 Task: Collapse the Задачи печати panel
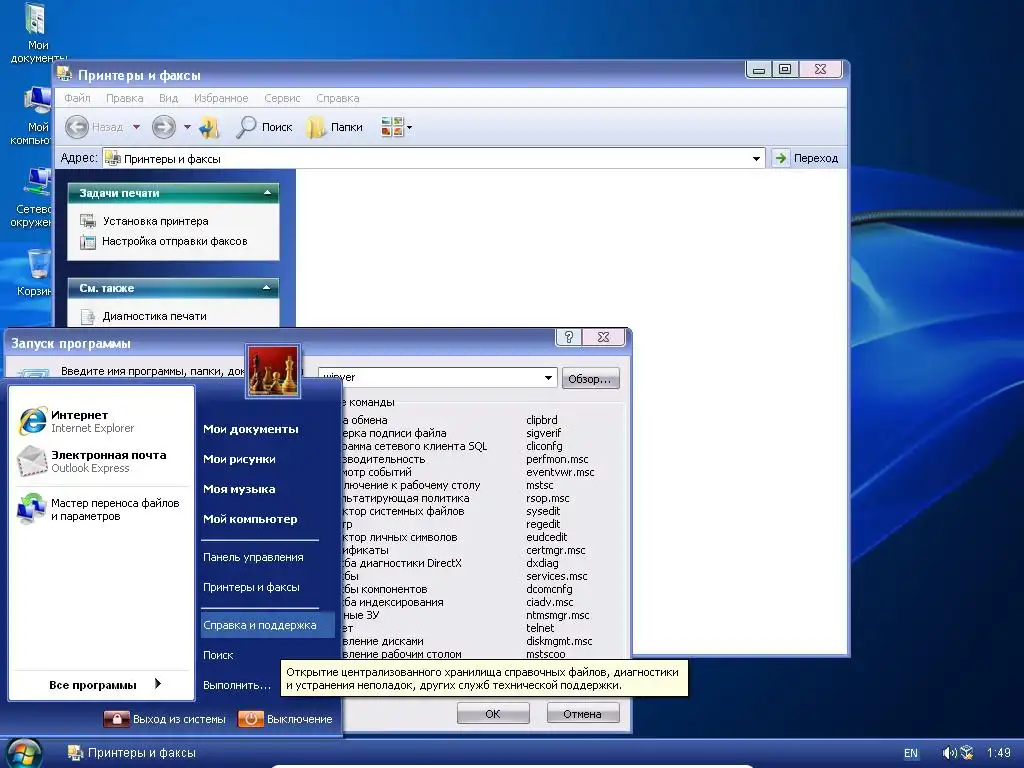[x=267, y=193]
